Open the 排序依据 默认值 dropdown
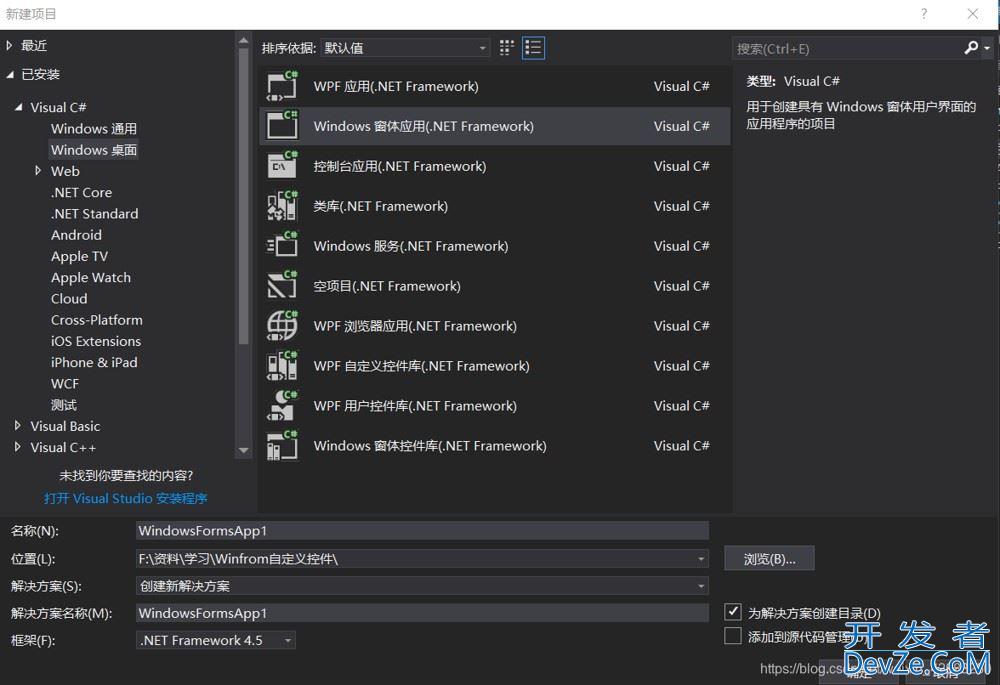Image resolution: width=1000 pixels, height=685 pixels. (405, 48)
